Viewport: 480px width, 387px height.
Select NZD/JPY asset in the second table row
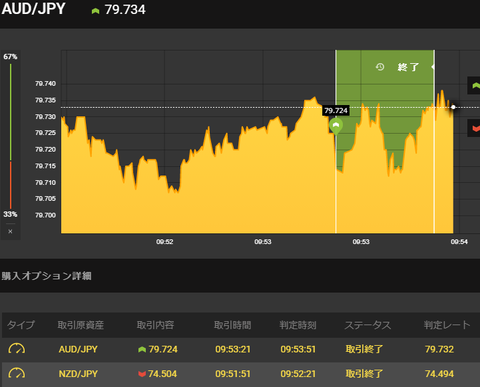coord(78,374)
